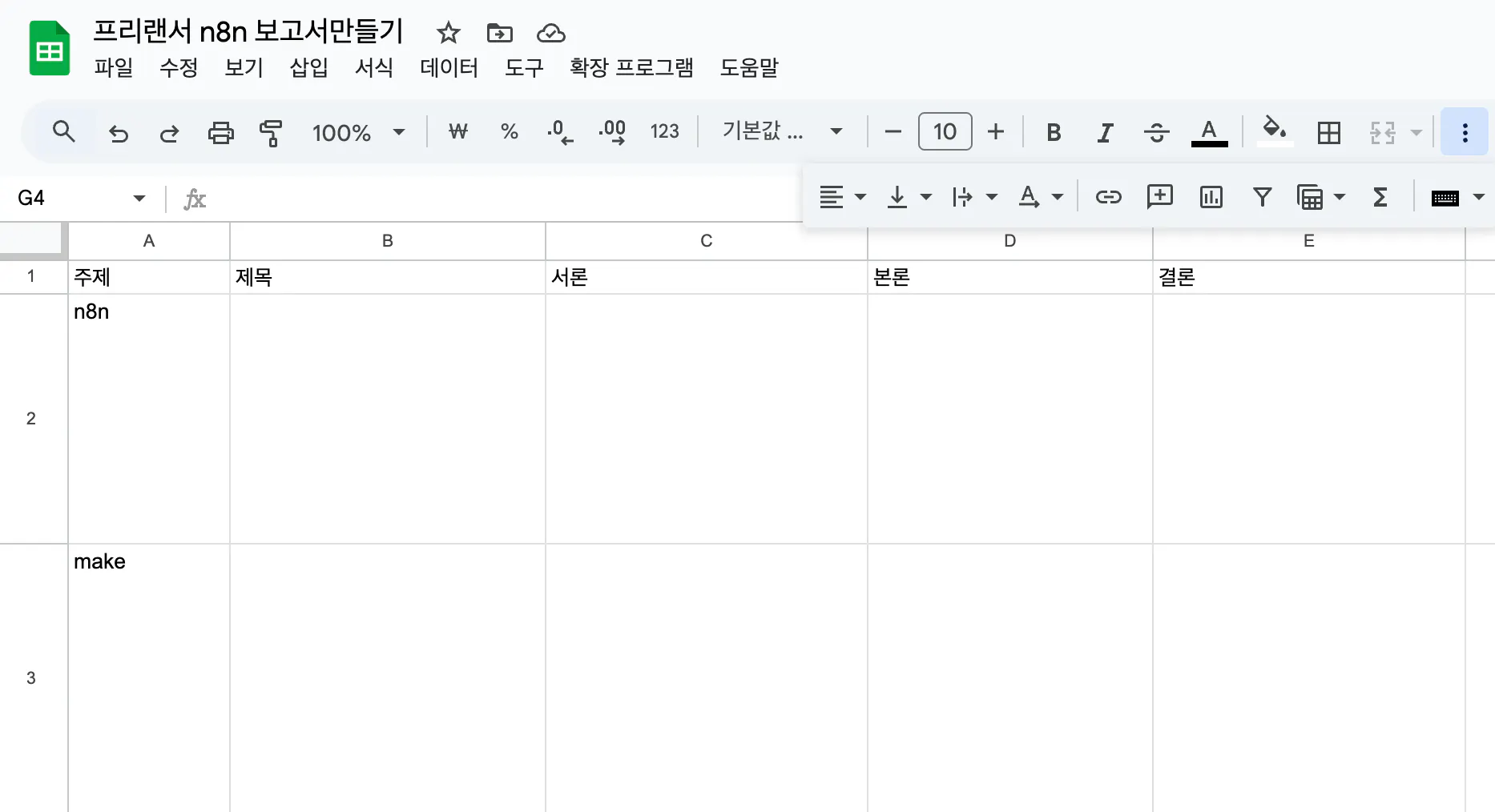Image resolution: width=1495 pixels, height=812 pixels.
Task: Move document to folder icon
Action: pos(499,33)
